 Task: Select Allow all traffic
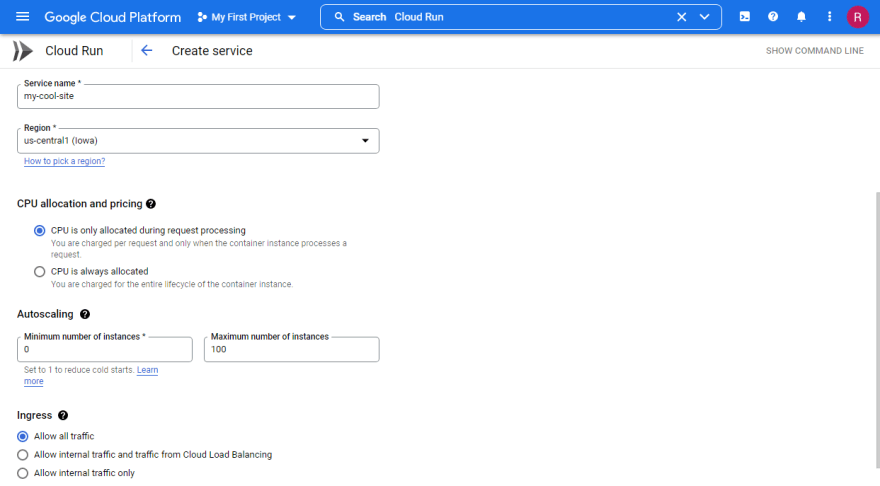point(22,437)
